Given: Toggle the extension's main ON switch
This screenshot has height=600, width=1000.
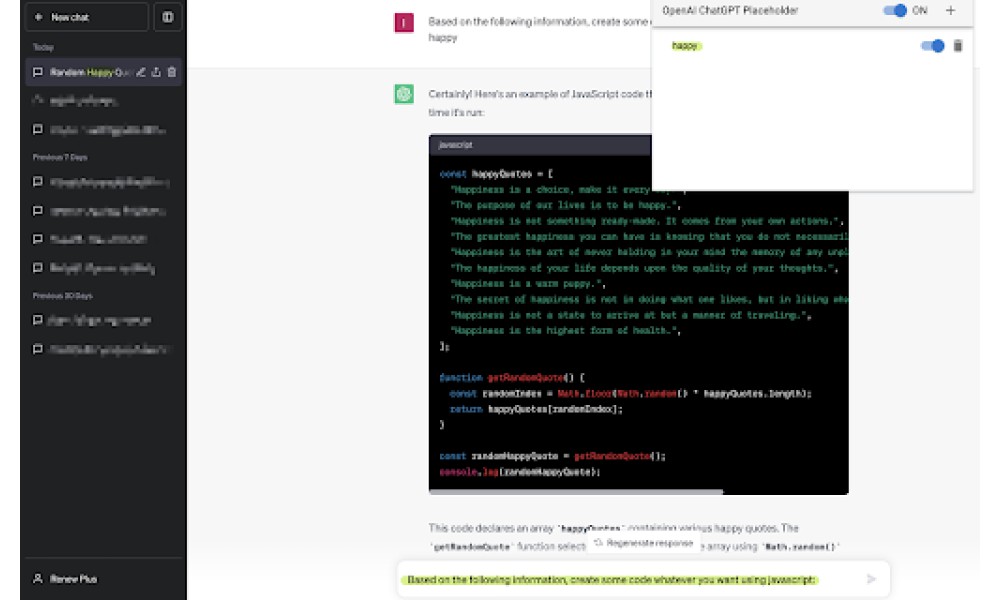Looking at the screenshot, I should pos(895,10).
